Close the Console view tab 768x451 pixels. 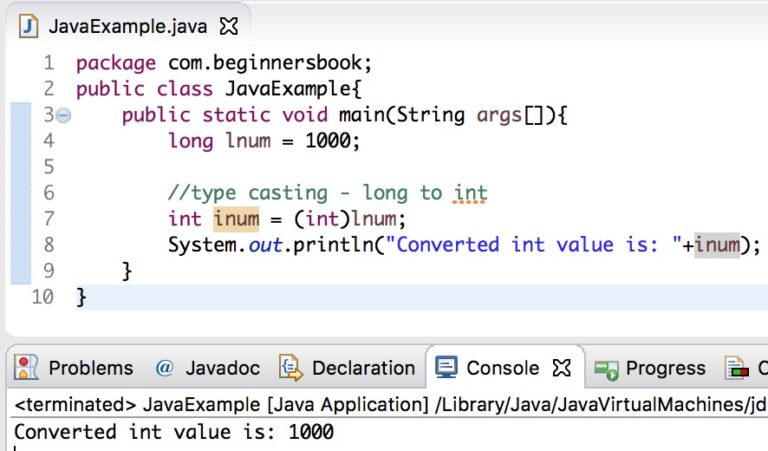[561, 367]
